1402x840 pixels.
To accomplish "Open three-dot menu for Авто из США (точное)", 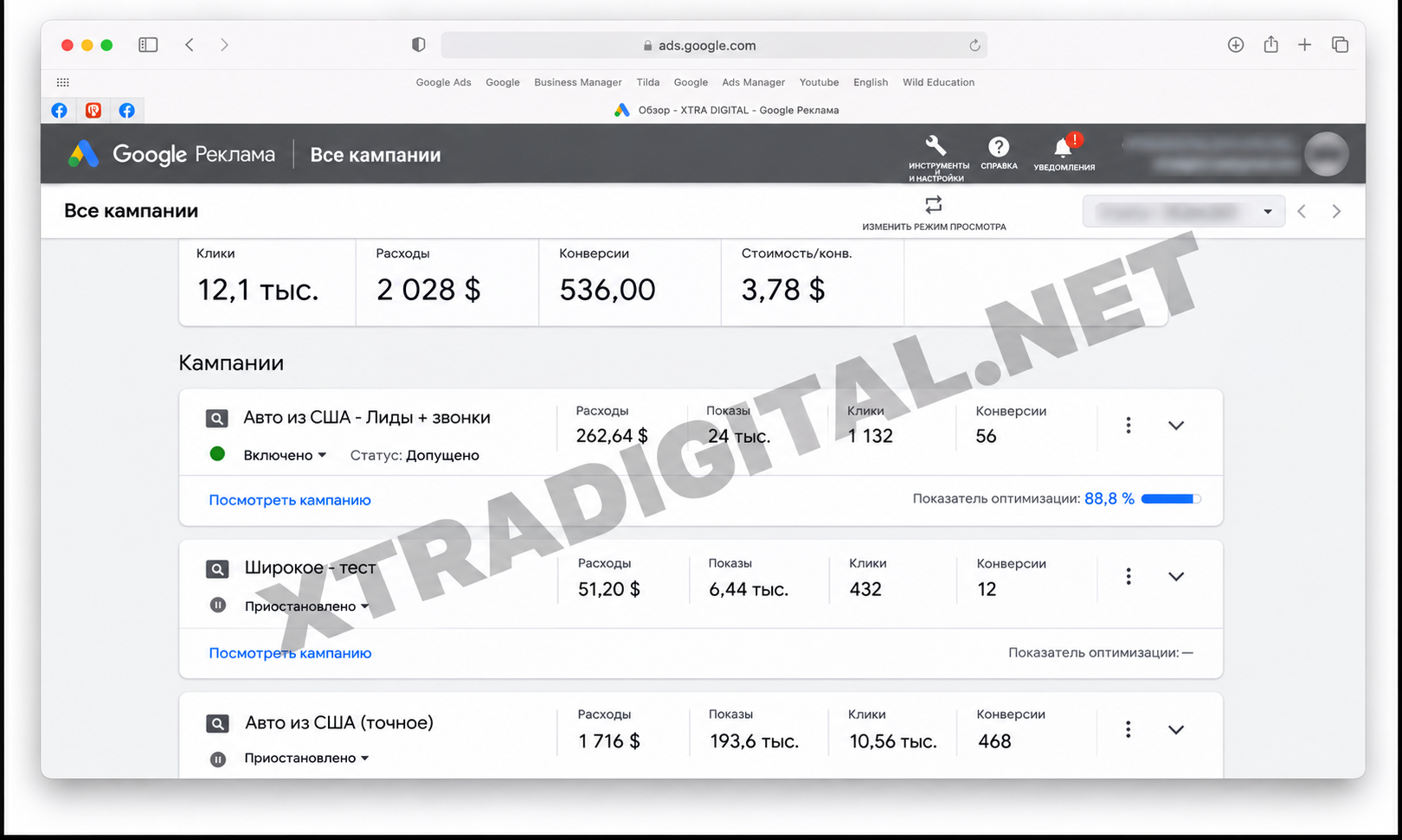I will 1129,729.
